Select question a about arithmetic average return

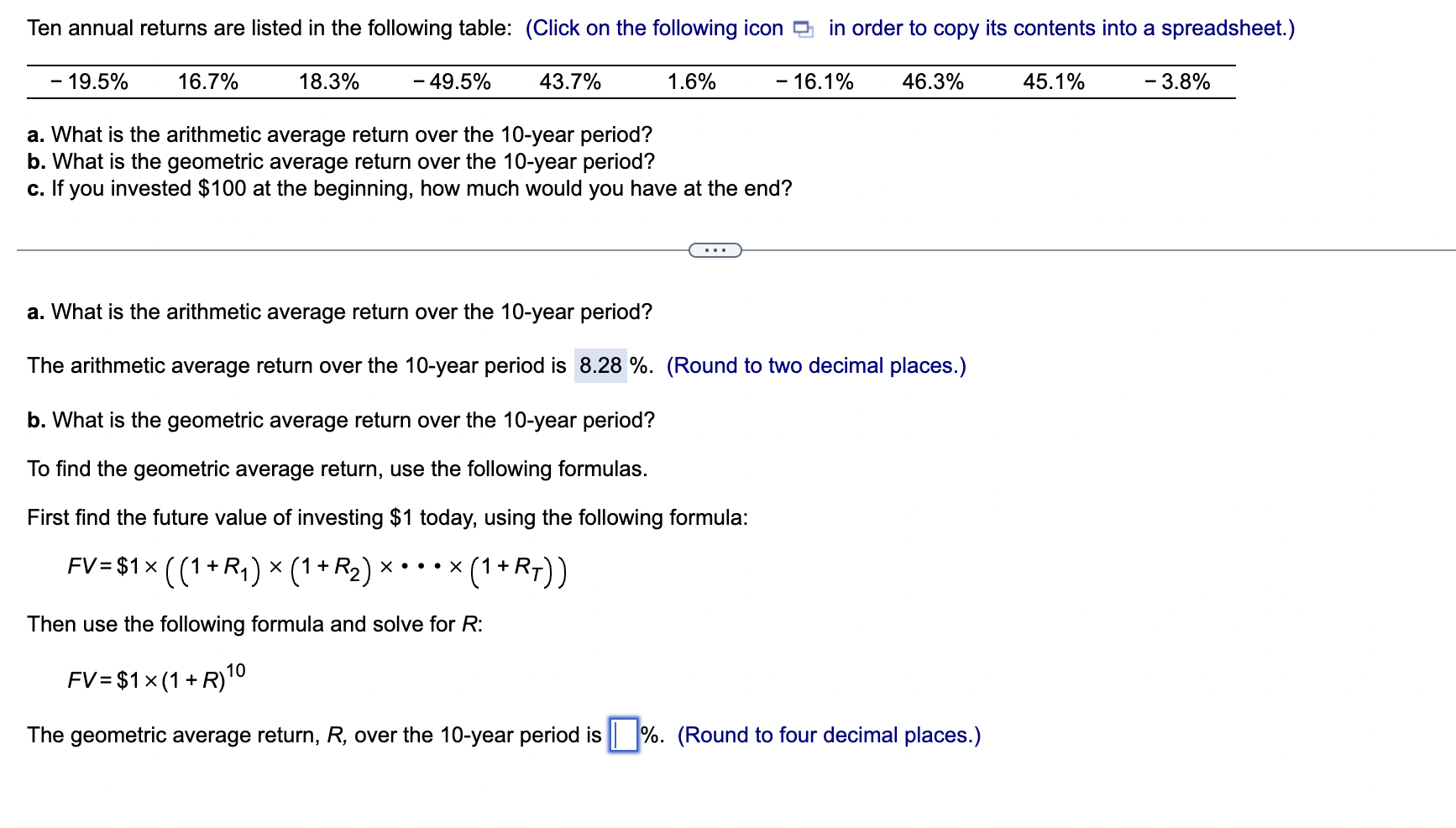[x=339, y=134]
